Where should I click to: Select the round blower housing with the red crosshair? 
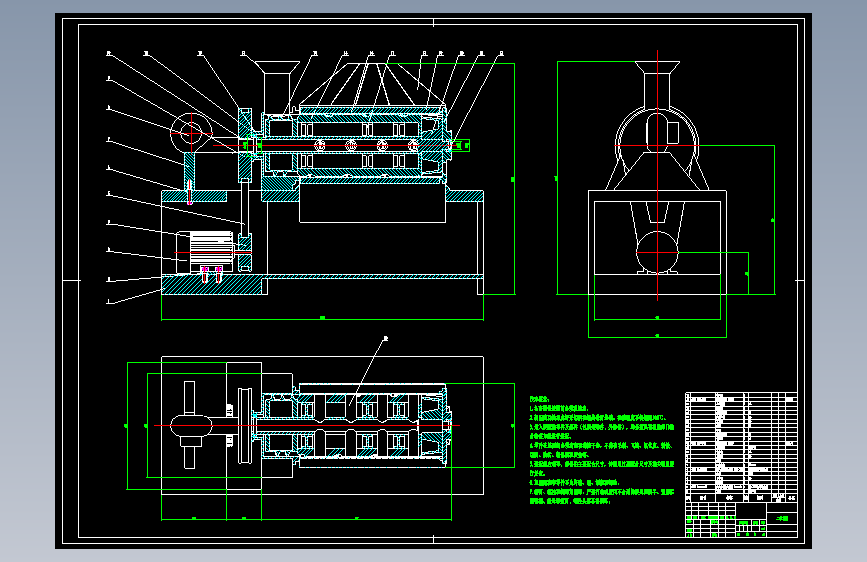coord(191,133)
